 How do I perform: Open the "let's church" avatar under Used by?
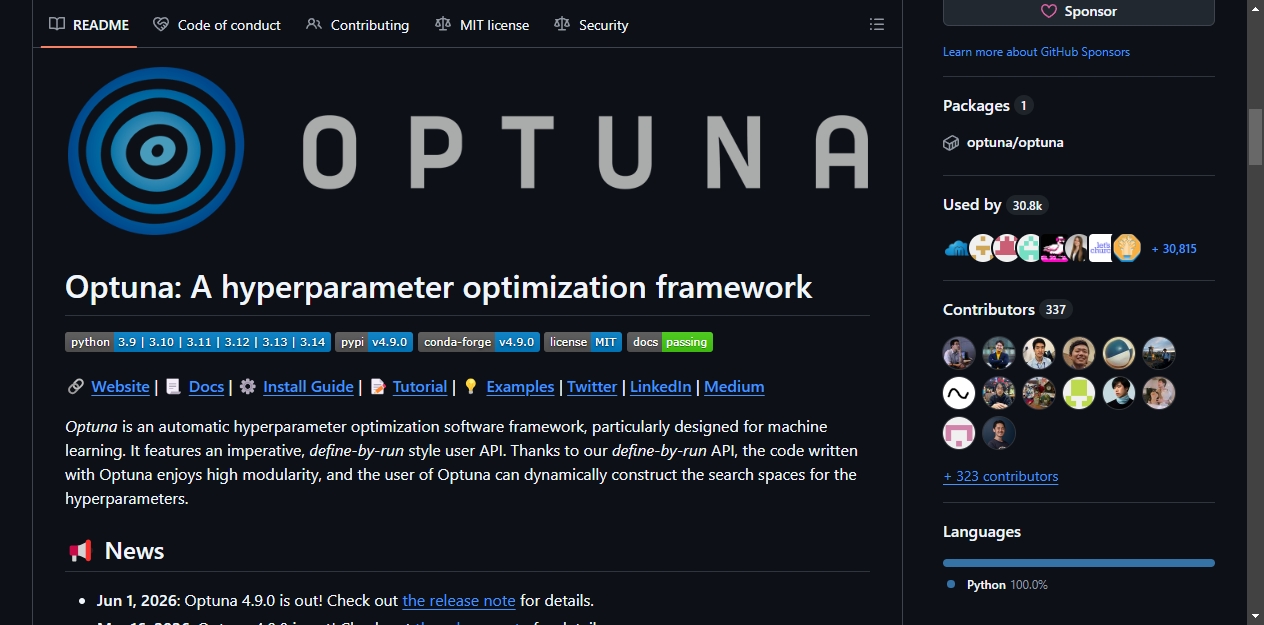click(x=1101, y=248)
